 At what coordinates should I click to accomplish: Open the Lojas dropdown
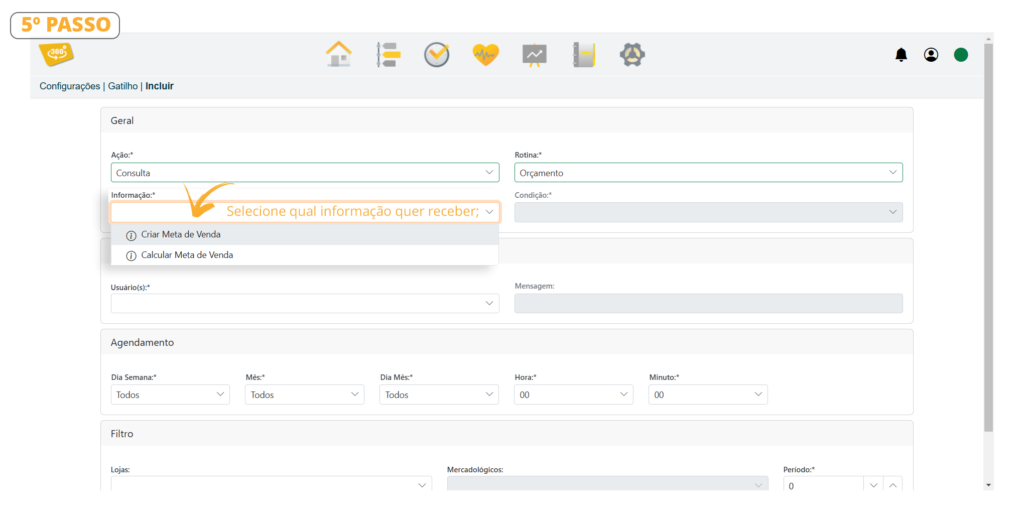[271, 484]
